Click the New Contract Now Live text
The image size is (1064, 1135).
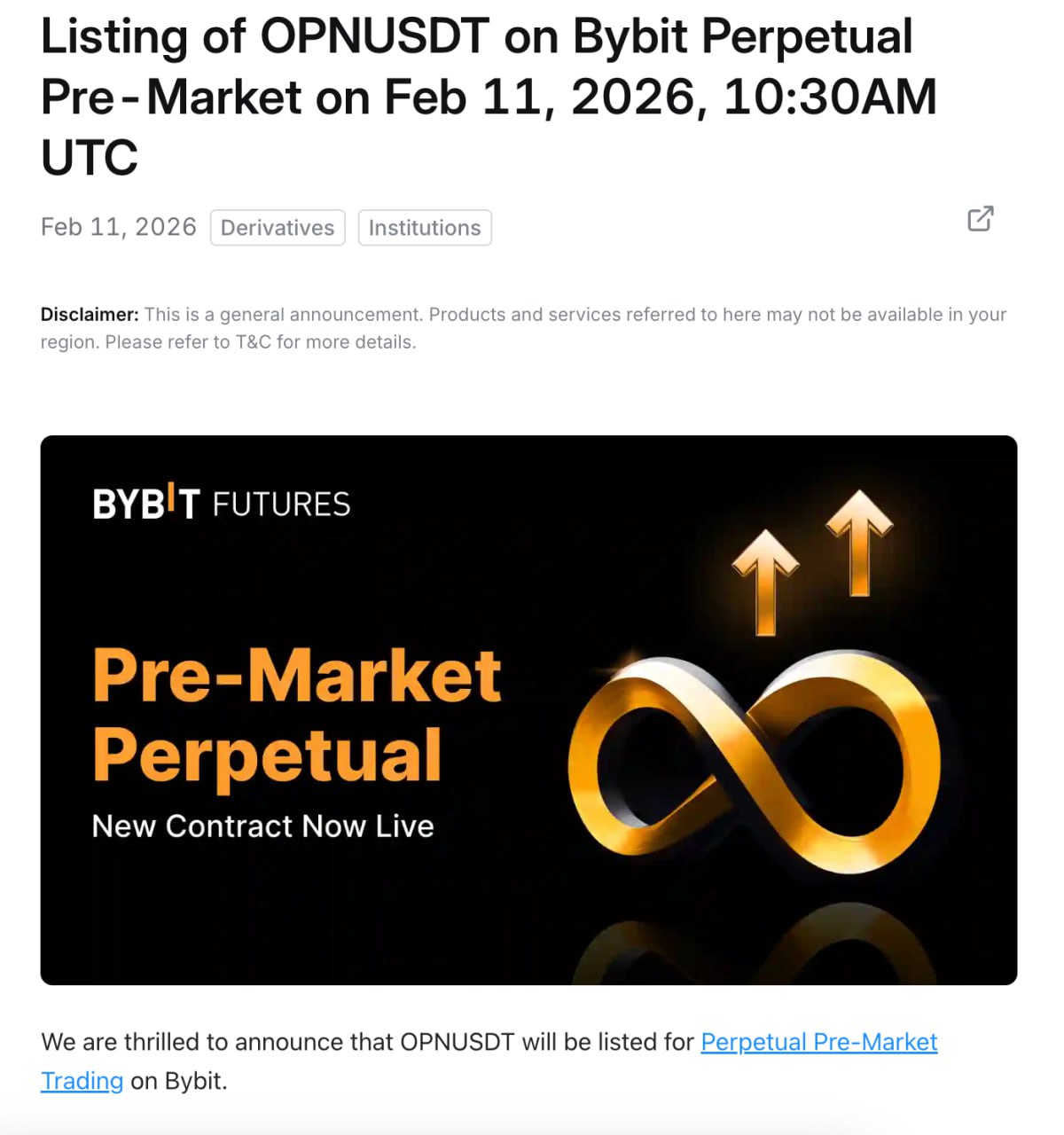262,826
